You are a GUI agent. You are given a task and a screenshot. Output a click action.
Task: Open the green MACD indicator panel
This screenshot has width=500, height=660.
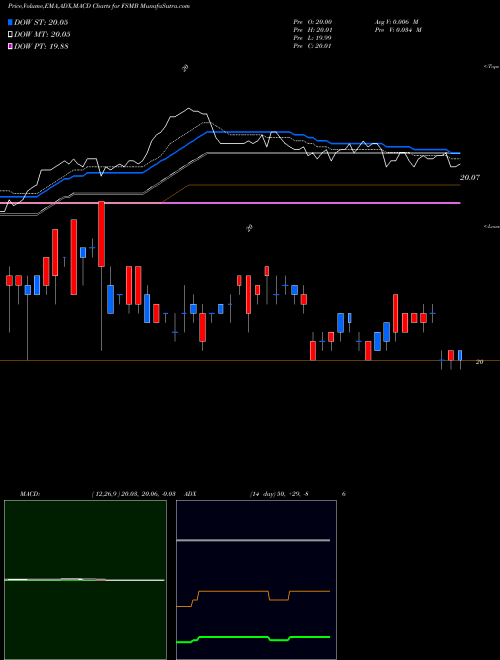[x=85, y=580]
